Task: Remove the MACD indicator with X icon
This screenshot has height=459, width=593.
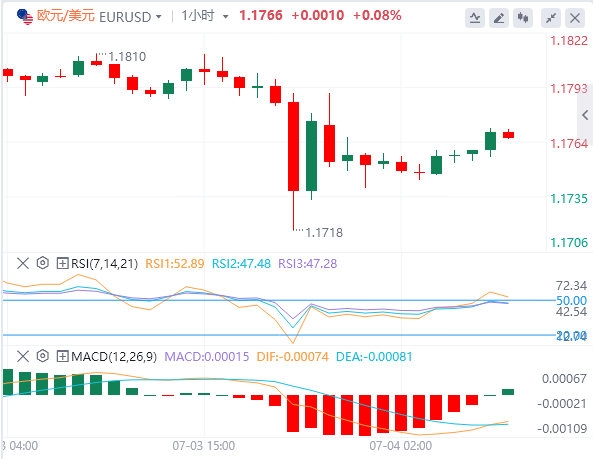Action: [x=23, y=356]
